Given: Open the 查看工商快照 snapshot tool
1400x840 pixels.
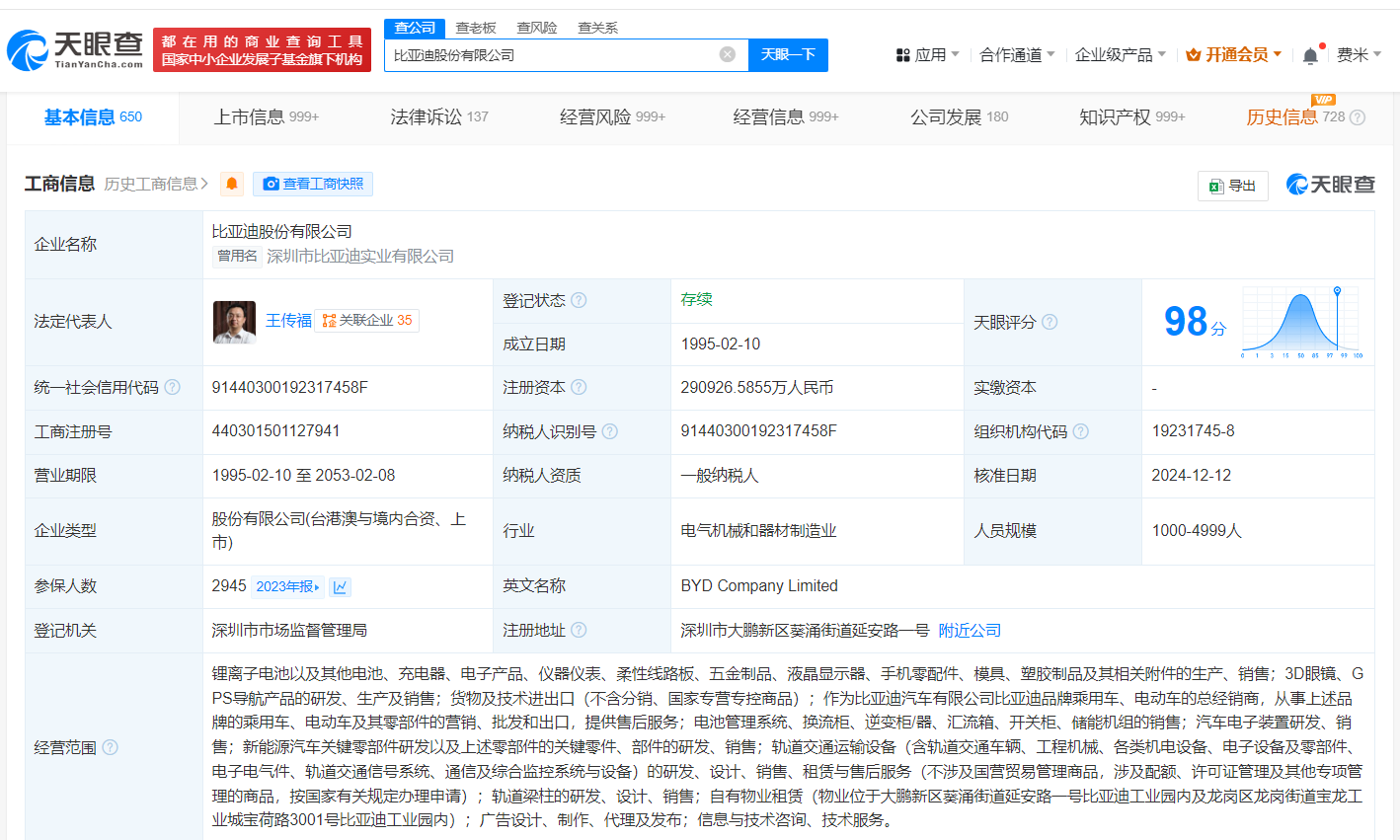Looking at the screenshot, I should tap(313, 184).
